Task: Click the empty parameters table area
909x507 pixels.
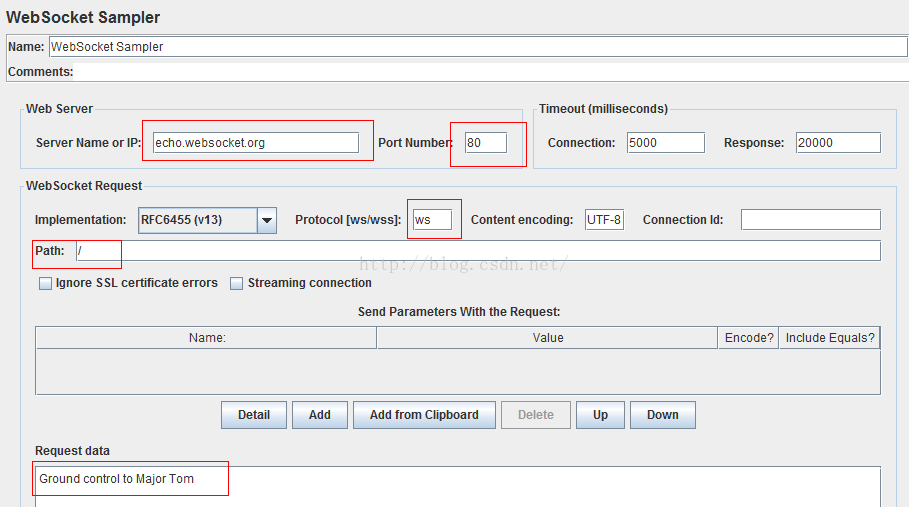Action: point(458,371)
